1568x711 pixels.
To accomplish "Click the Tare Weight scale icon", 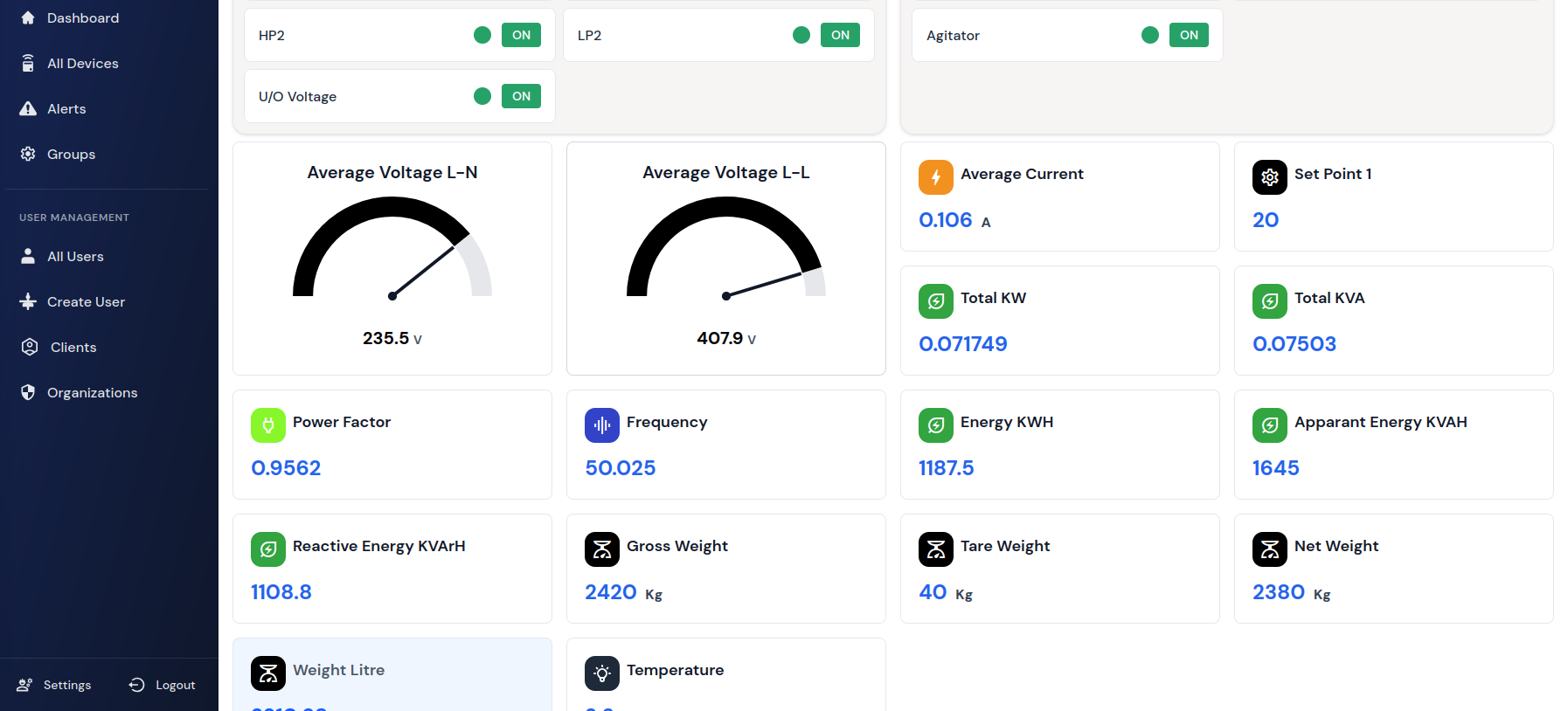I will [936, 549].
